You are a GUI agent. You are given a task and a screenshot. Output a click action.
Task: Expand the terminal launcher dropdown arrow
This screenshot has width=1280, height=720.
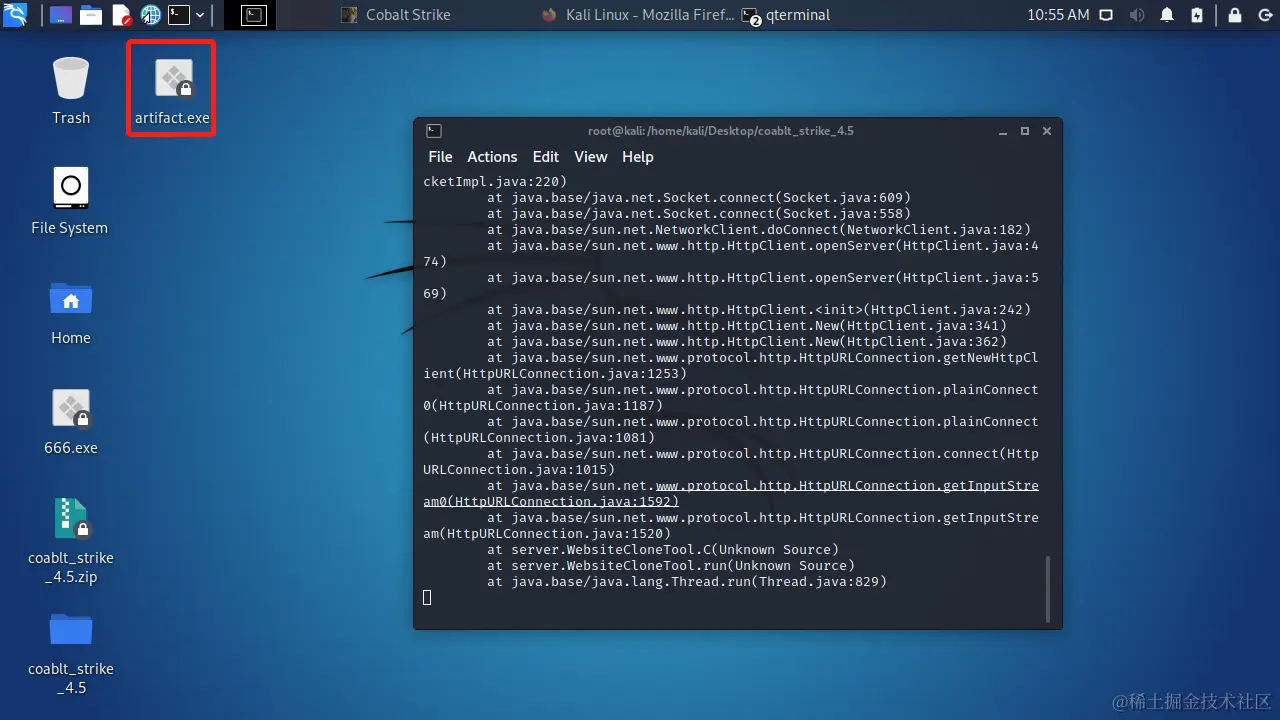[201, 15]
